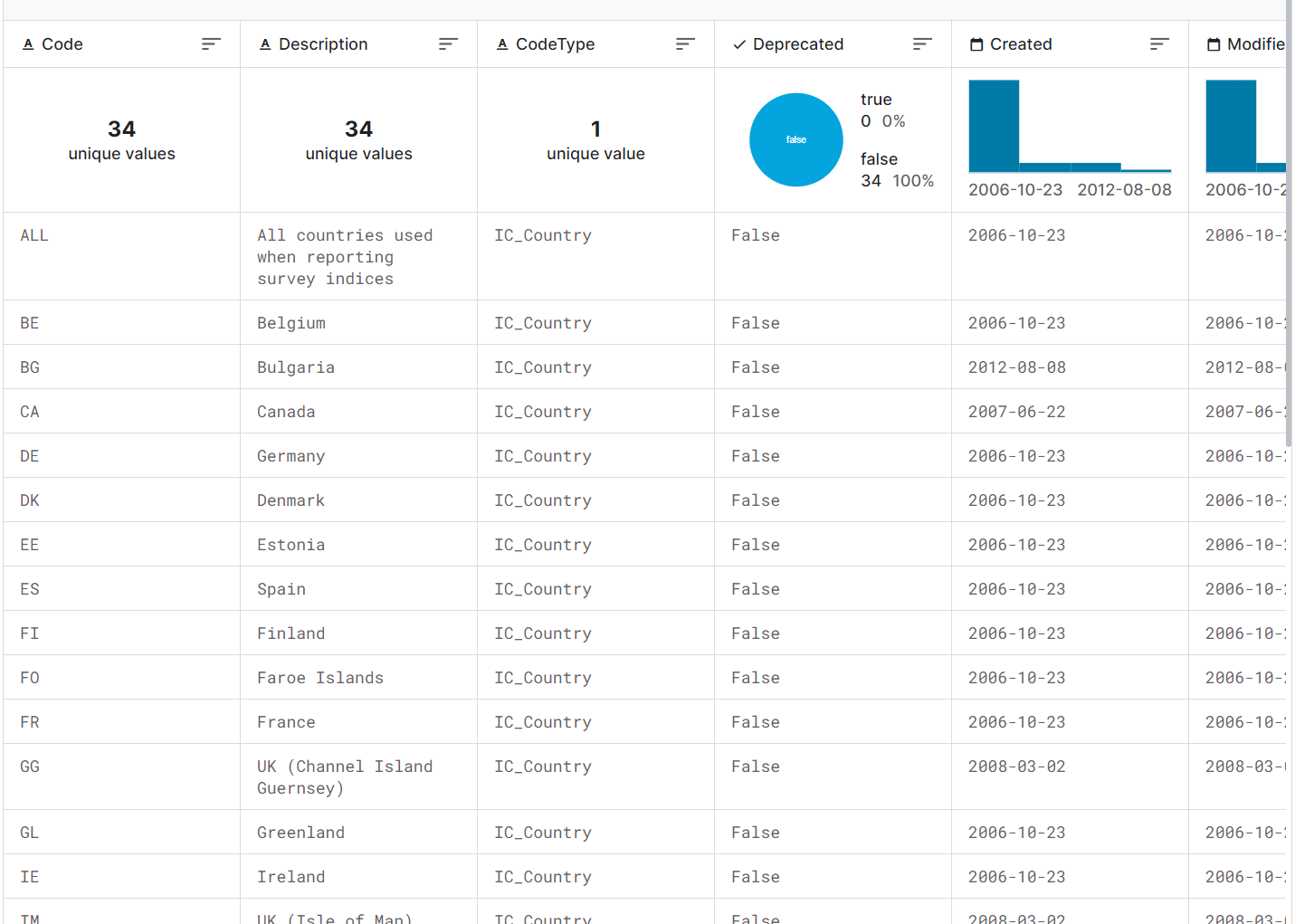The height and width of the screenshot is (924, 1295).
Task: Open sort menu for CodeType column
Action: (685, 44)
